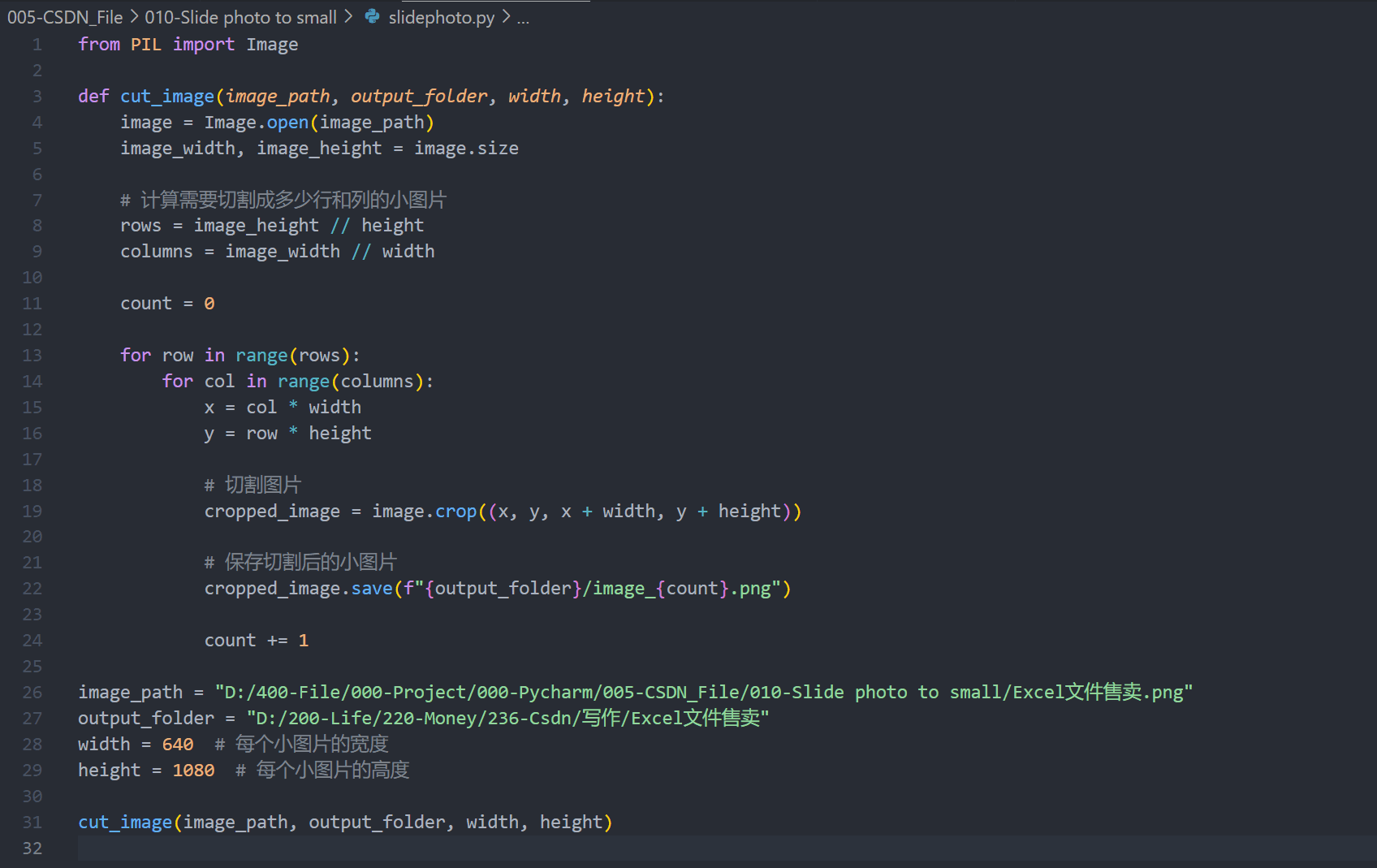Click the Python file icon in breadcrumb

[372, 16]
